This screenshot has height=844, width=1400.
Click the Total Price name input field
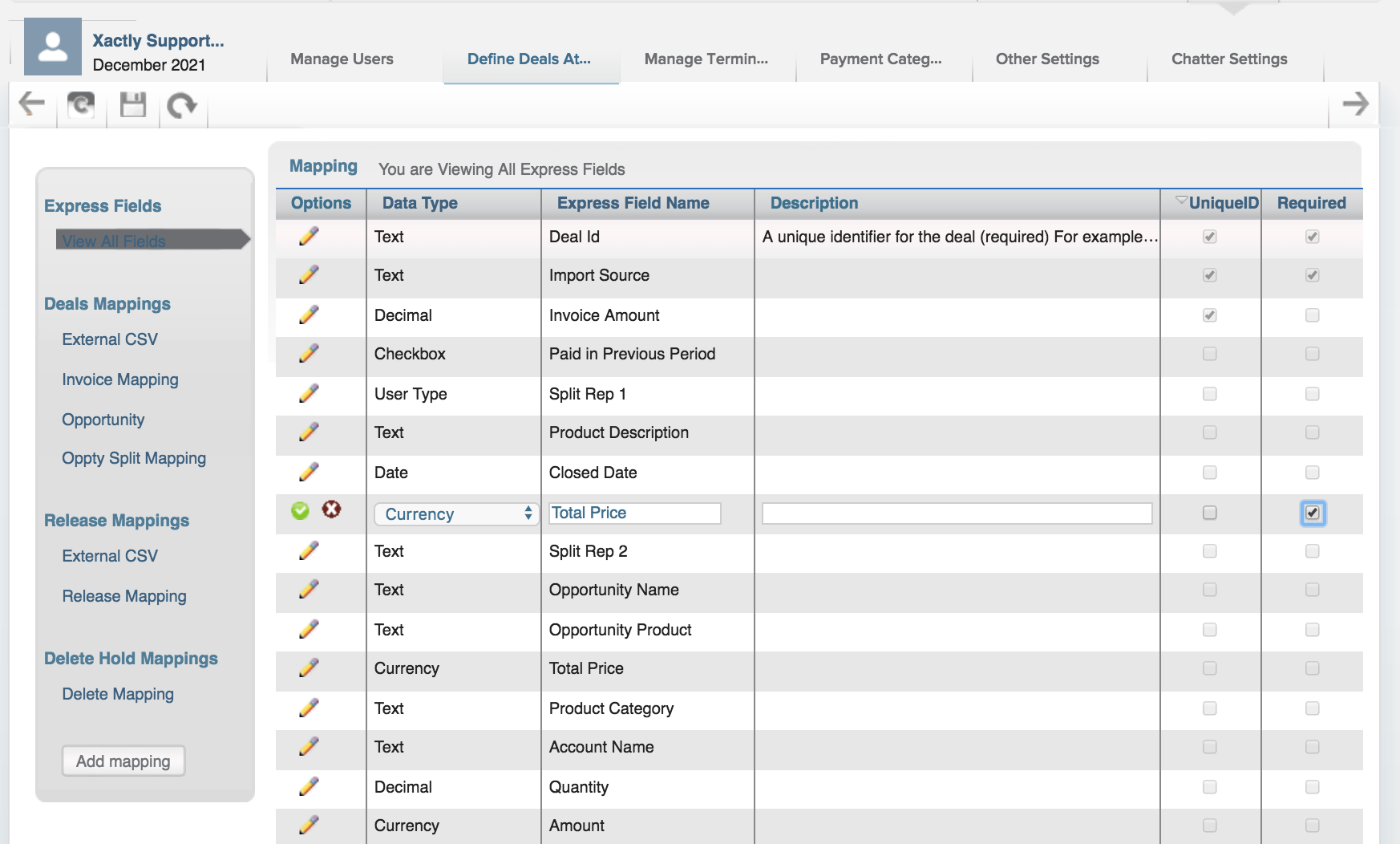pyautogui.click(x=635, y=513)
